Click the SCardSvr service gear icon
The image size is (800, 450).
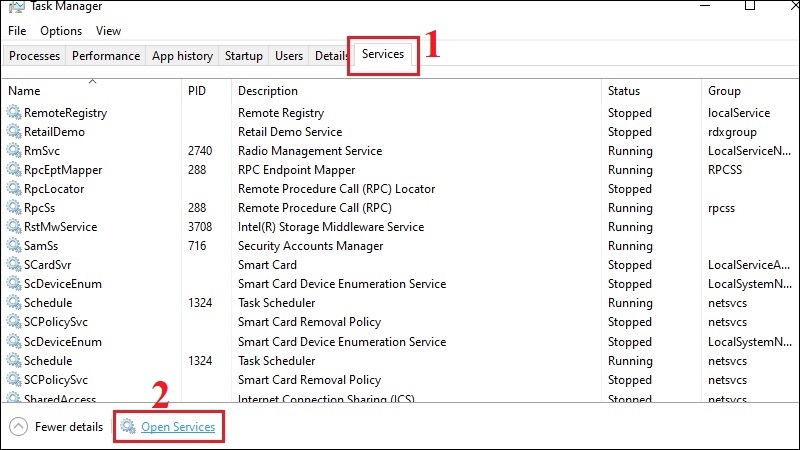click(x=14, y=264)
